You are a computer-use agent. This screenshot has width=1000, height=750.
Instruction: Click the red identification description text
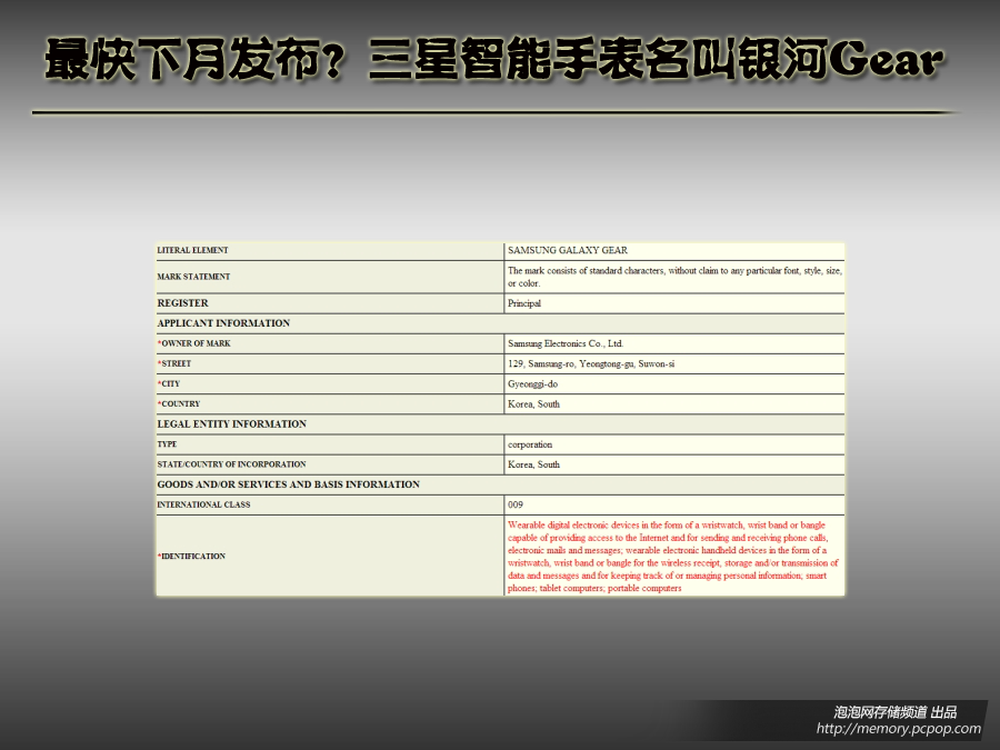(x=672, y=556)
